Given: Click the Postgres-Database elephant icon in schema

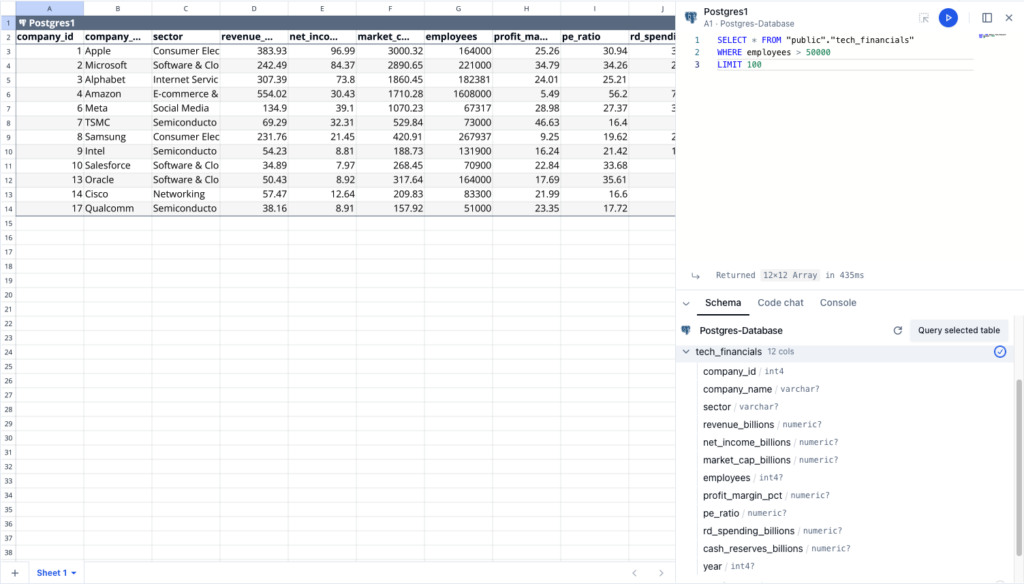Looking at the screenshot, I should pyautogui.click(x=686, y=331).
